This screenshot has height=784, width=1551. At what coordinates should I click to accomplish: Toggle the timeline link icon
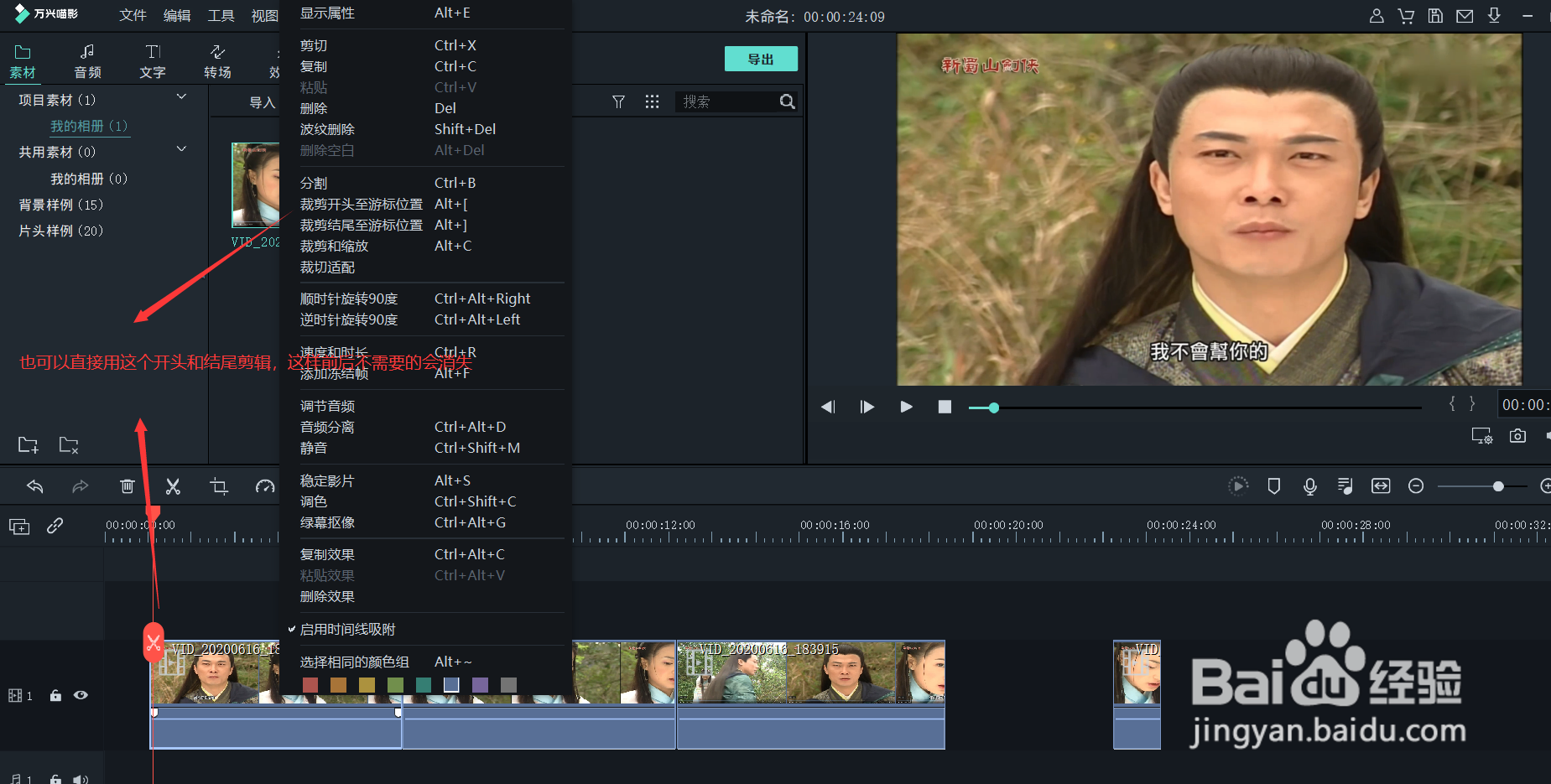55,526
